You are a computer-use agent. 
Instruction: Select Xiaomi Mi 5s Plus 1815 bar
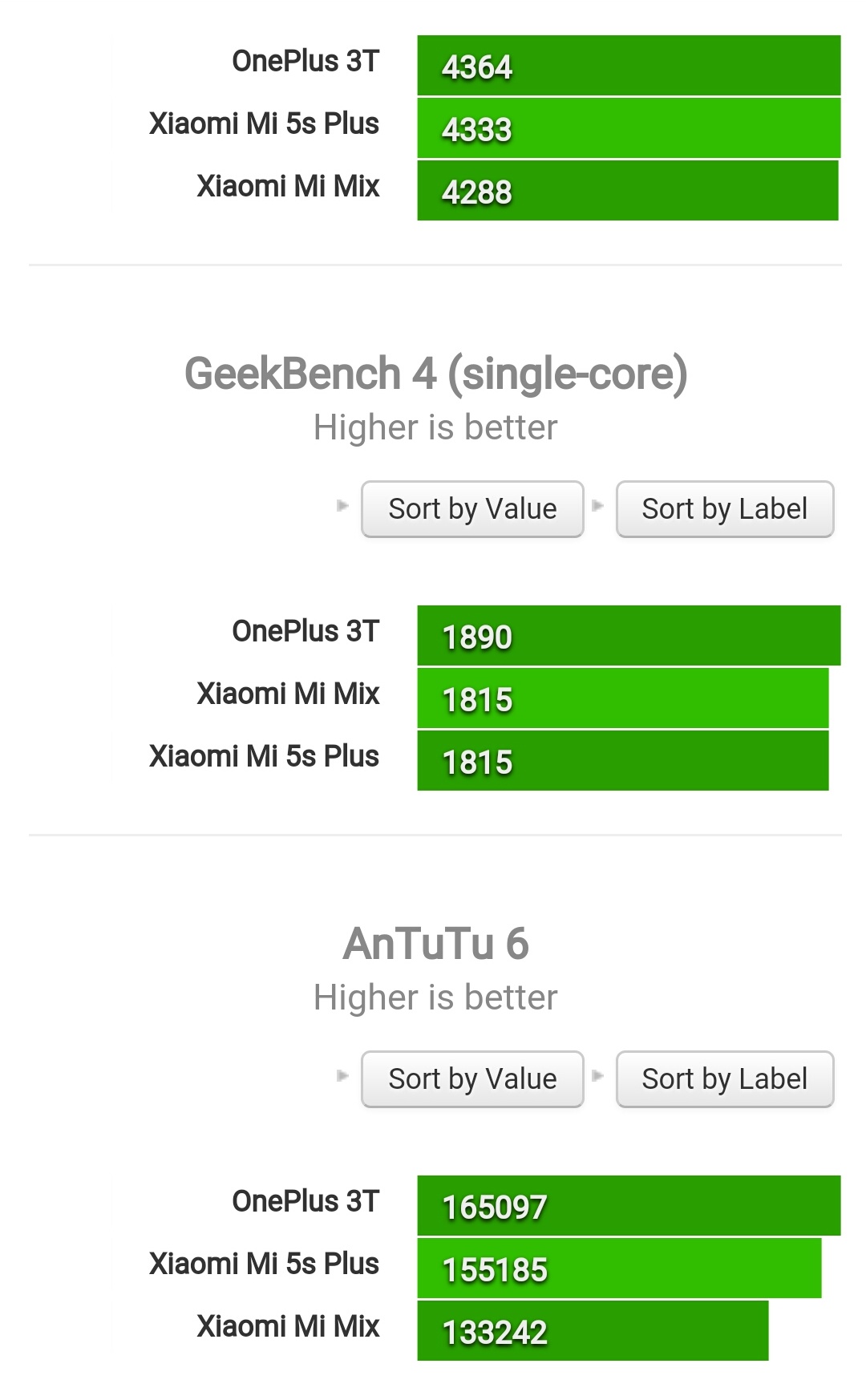coord(623,761)
